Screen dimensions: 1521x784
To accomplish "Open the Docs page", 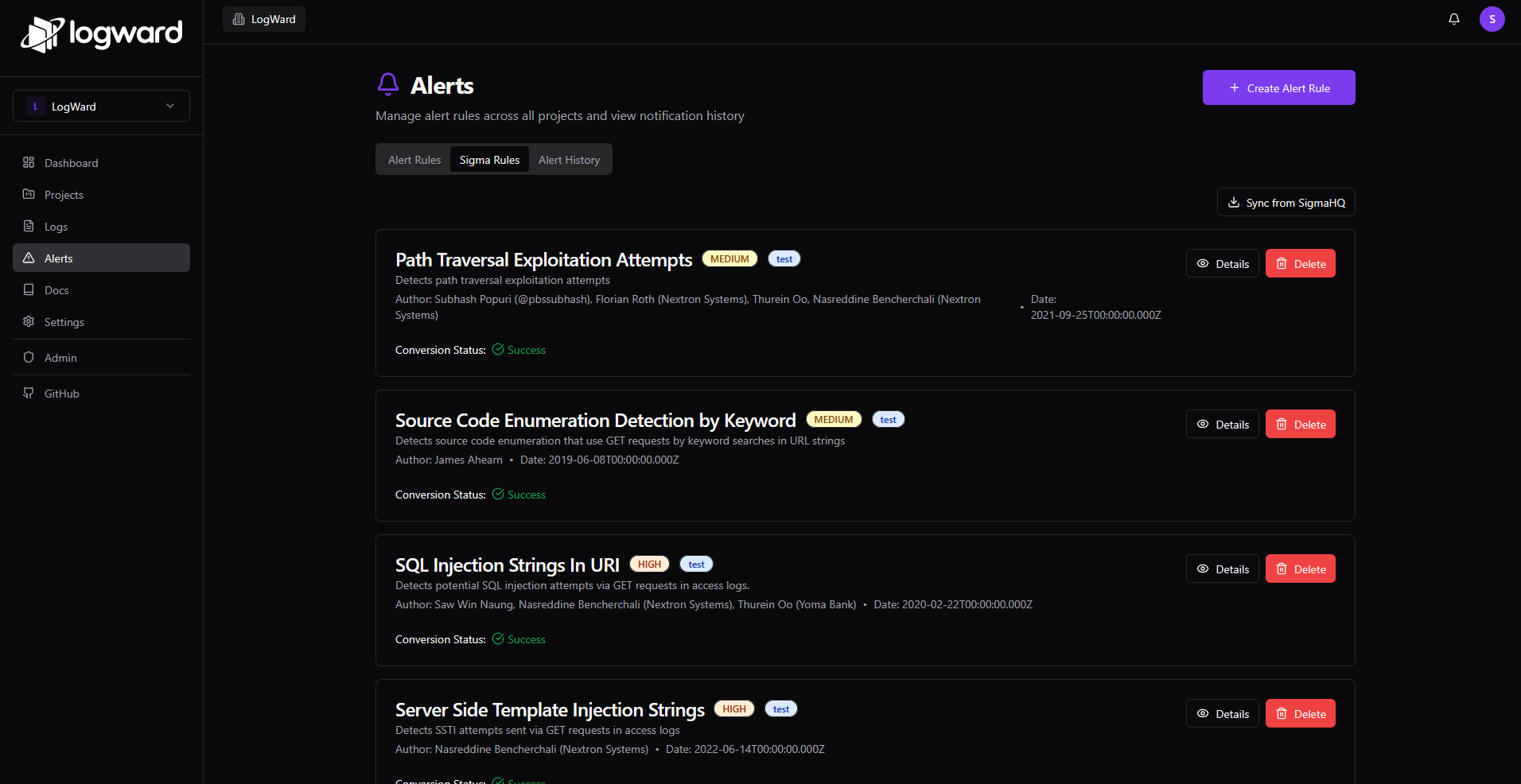I will point(56,289).
